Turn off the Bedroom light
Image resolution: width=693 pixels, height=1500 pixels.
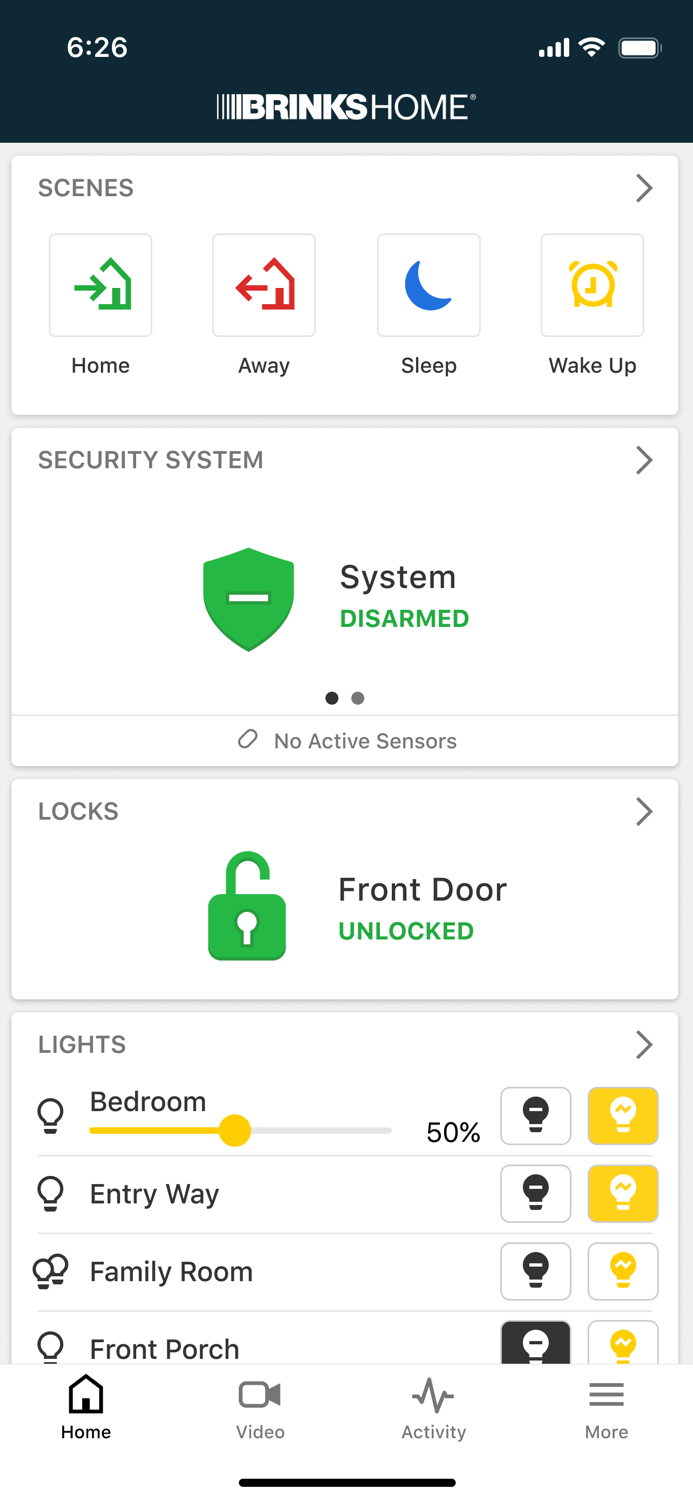tap(535, 1116)
